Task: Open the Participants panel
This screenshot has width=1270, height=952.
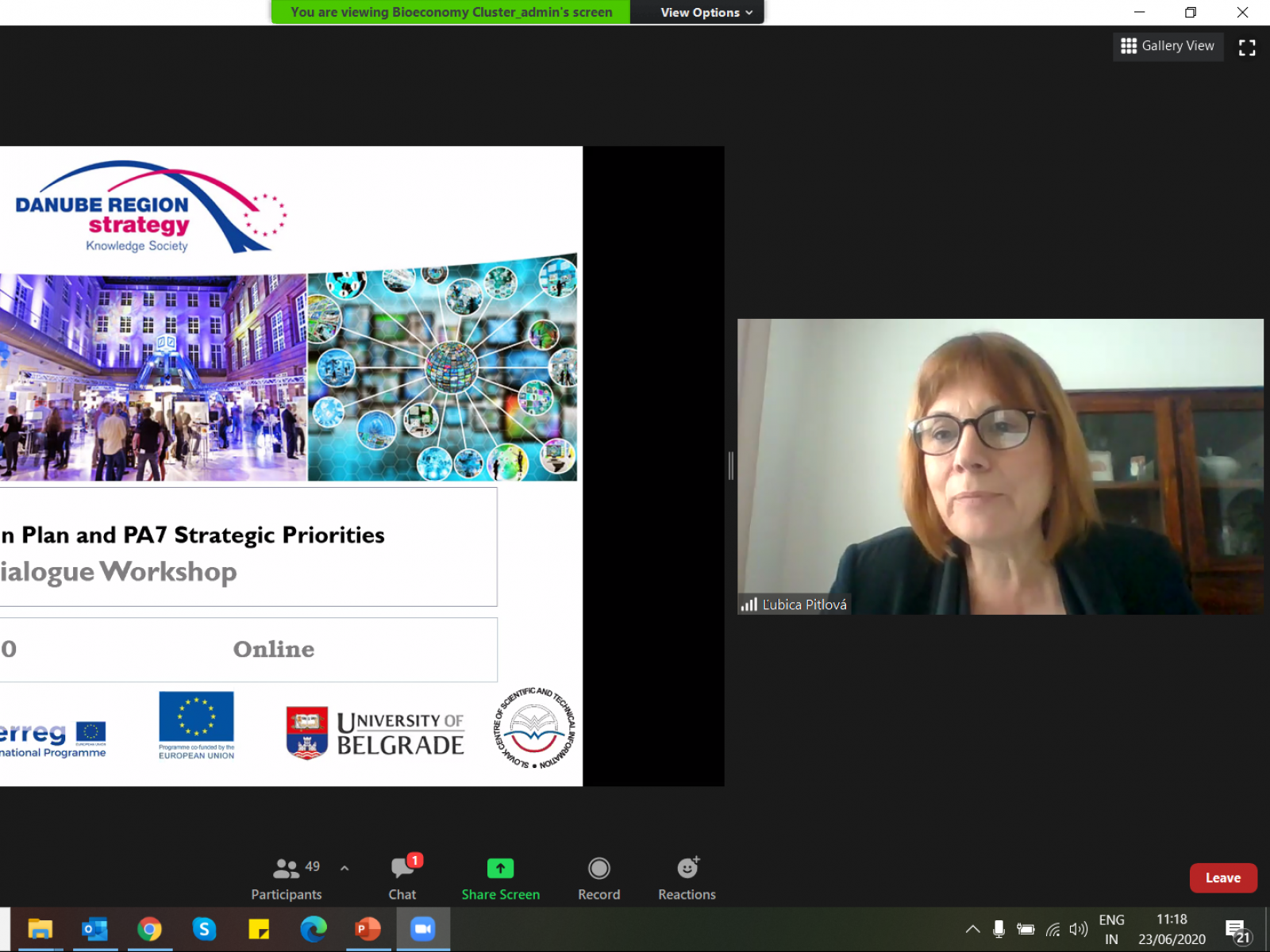Action: [x=287, y=879]
